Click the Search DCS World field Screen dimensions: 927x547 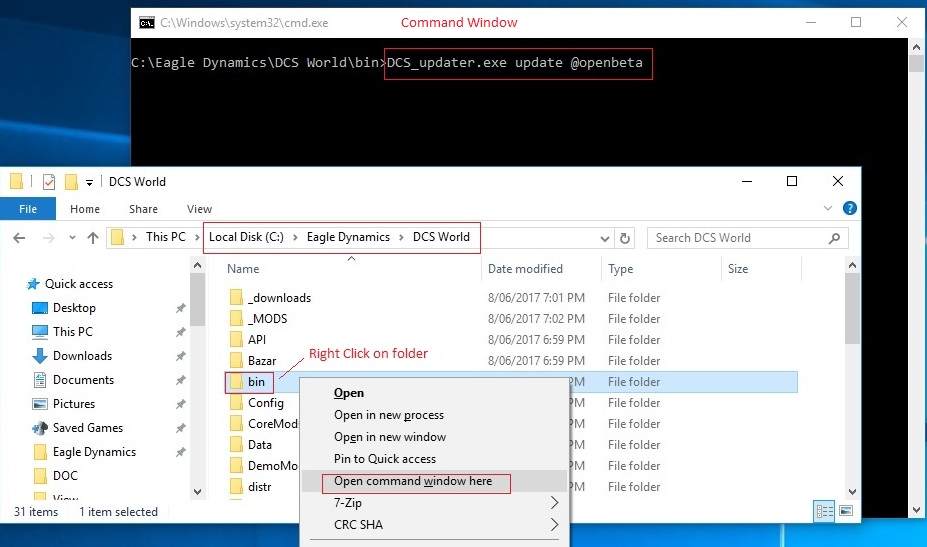point(747,238)
